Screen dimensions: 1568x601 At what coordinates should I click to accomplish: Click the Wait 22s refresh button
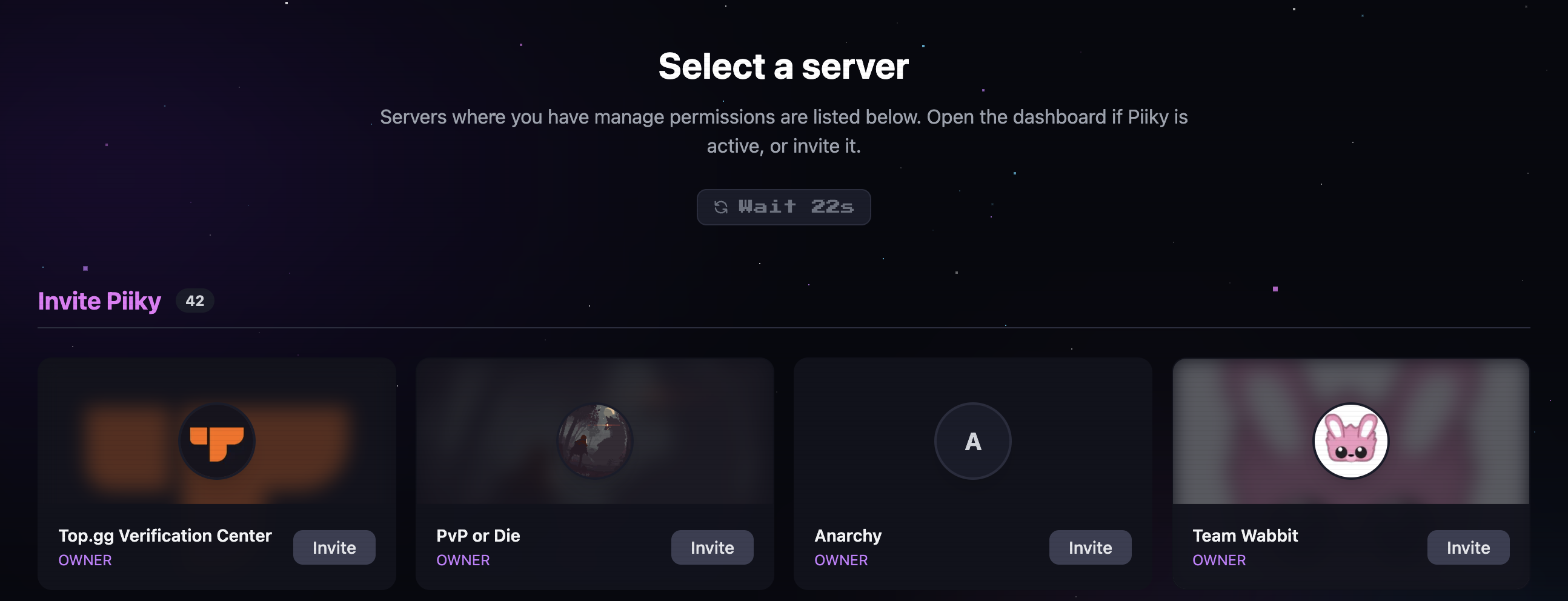(x=783, y=207)
